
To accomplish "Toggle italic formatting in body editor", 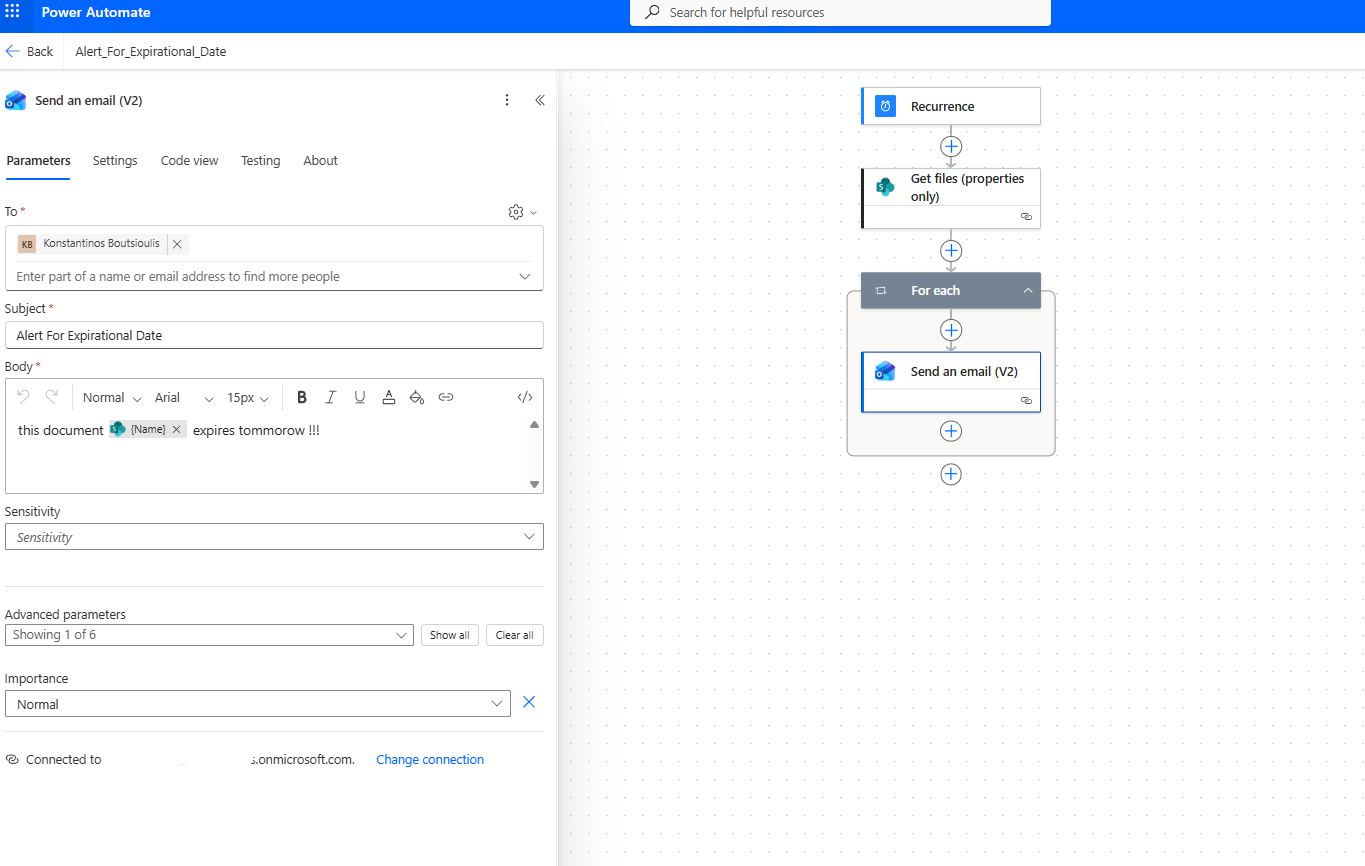I will (x=331, y=397).
